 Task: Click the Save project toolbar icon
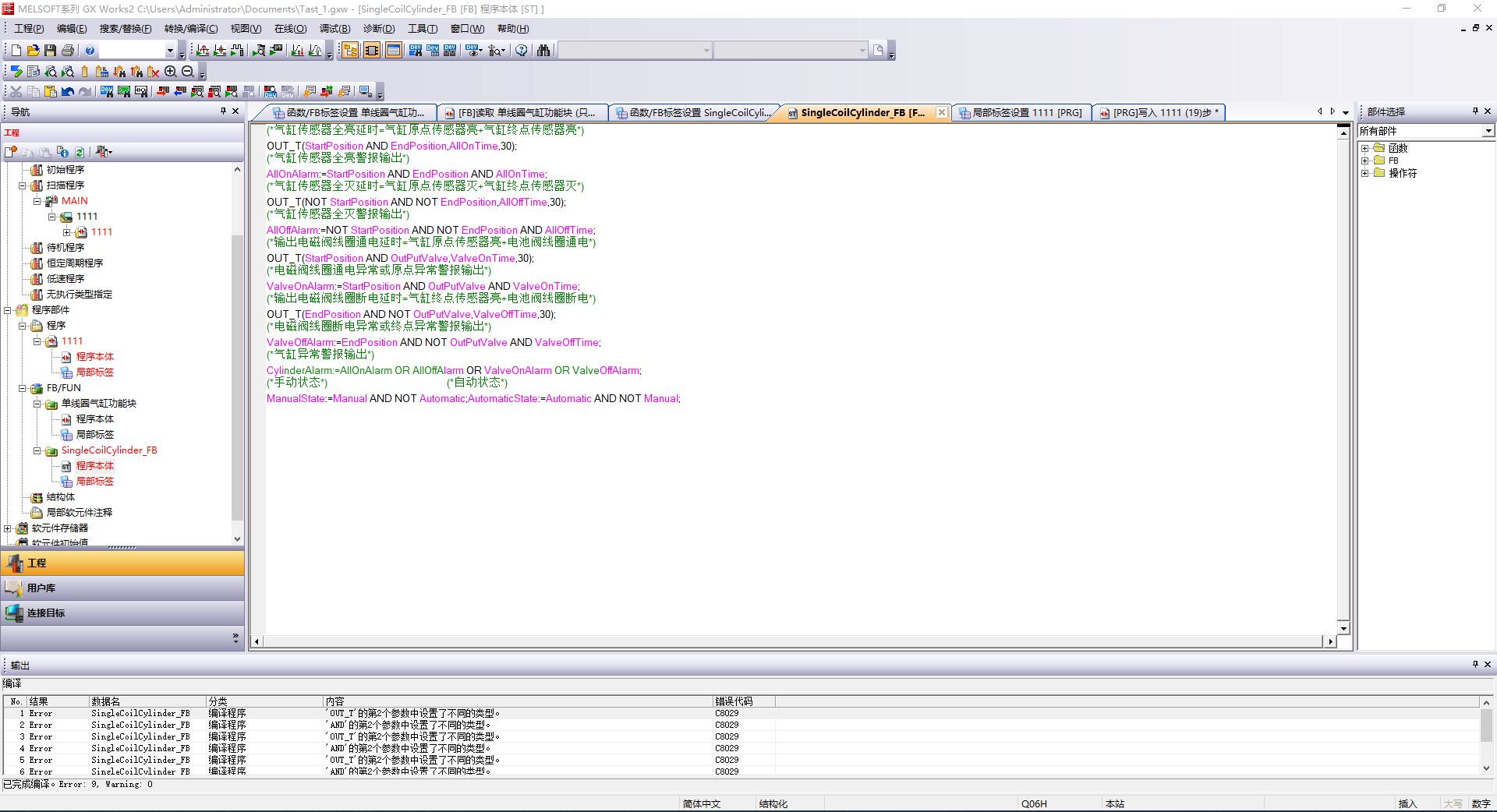pyautogui.click(x=50, y=51)
